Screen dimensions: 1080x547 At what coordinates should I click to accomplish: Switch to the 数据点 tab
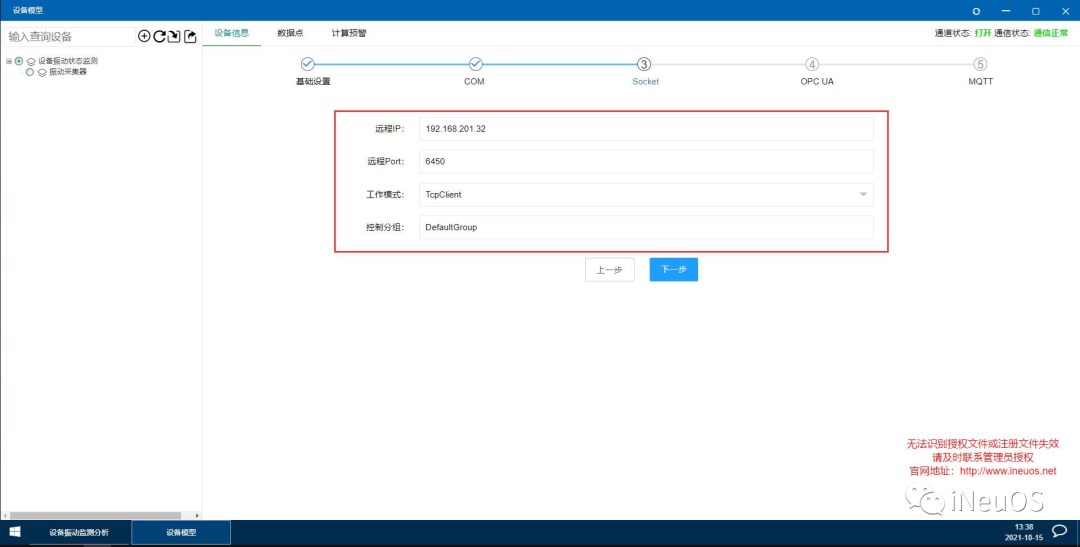[x=290, y=33]
